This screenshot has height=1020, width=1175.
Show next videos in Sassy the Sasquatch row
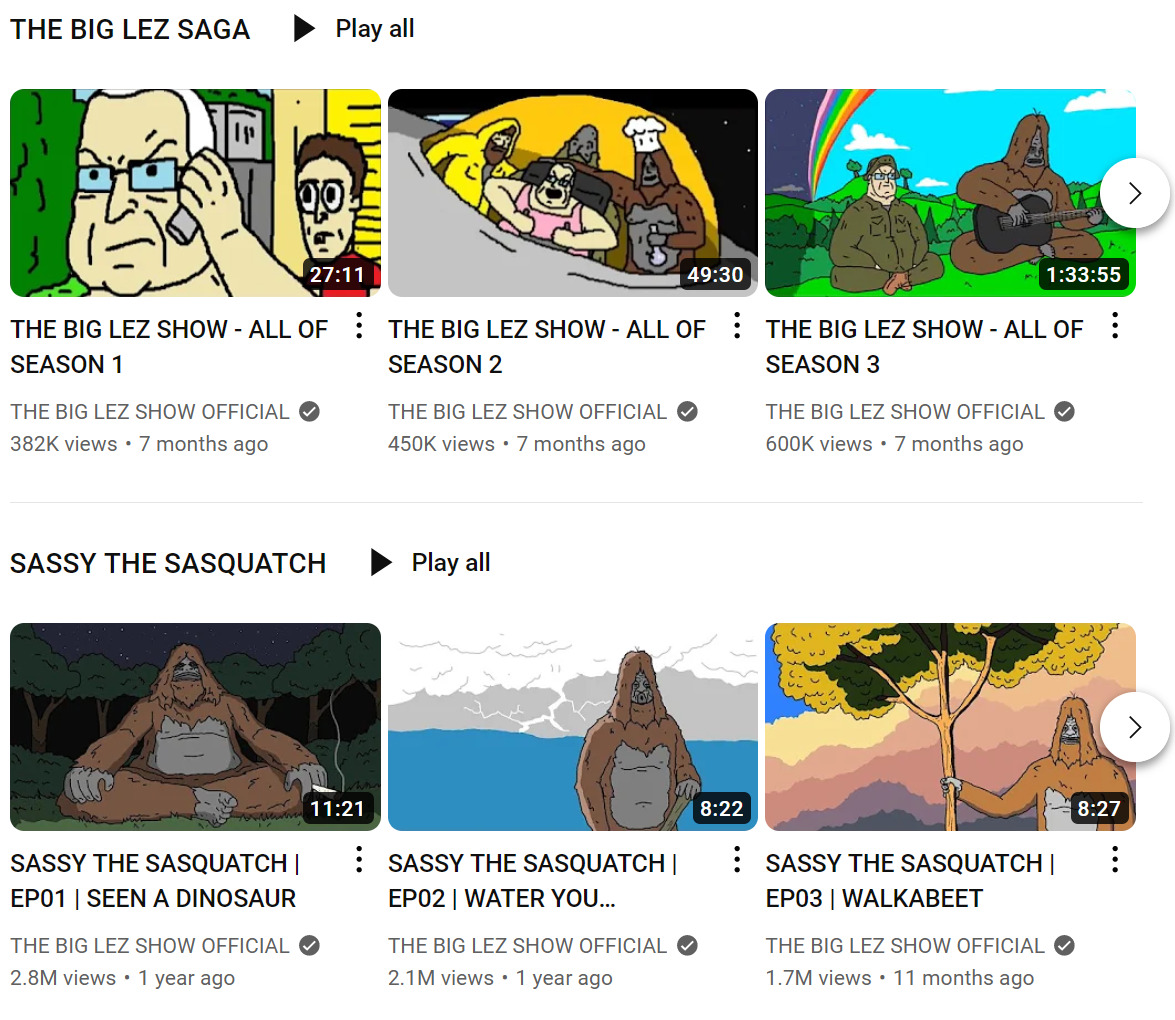[1135, 727]
